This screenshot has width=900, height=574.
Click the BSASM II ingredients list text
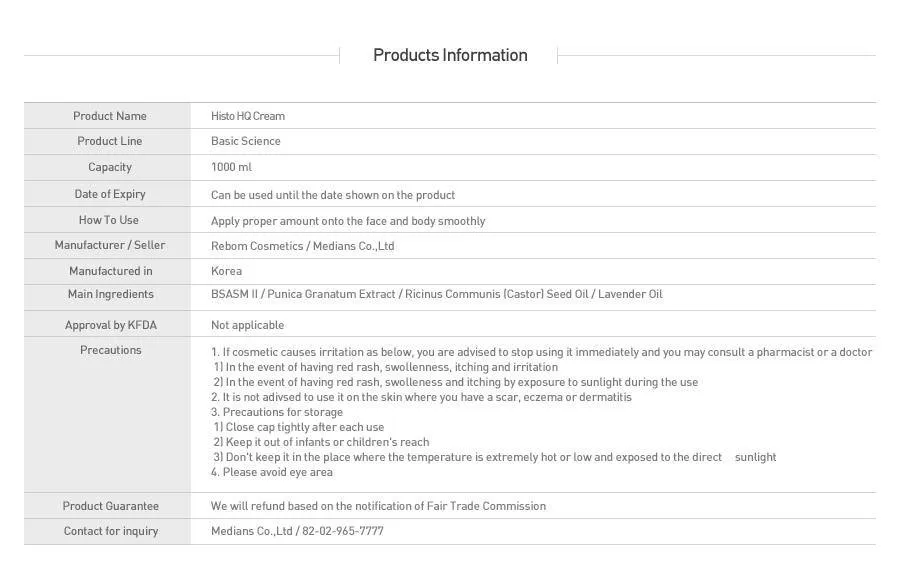pyautogui.click(x=436, y=294)
